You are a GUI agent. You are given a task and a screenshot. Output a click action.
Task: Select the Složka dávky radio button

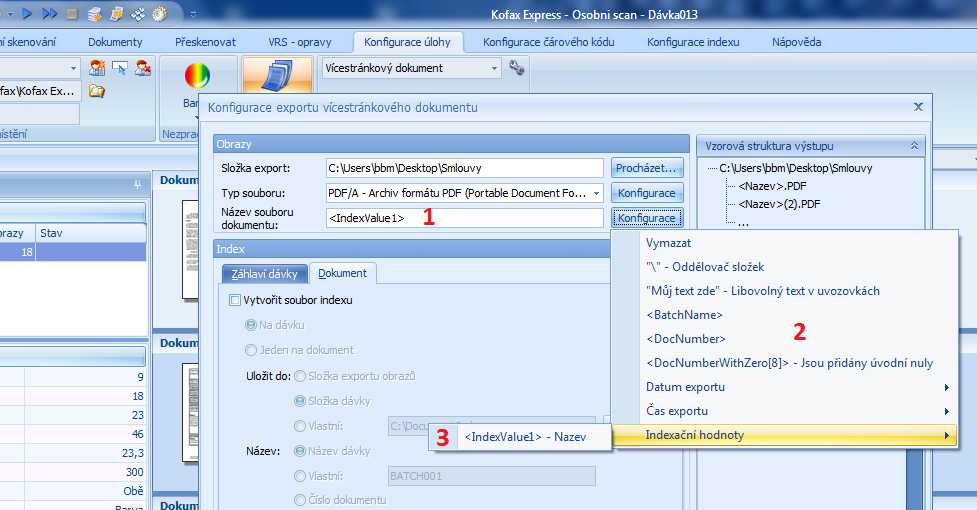point(300,401)
